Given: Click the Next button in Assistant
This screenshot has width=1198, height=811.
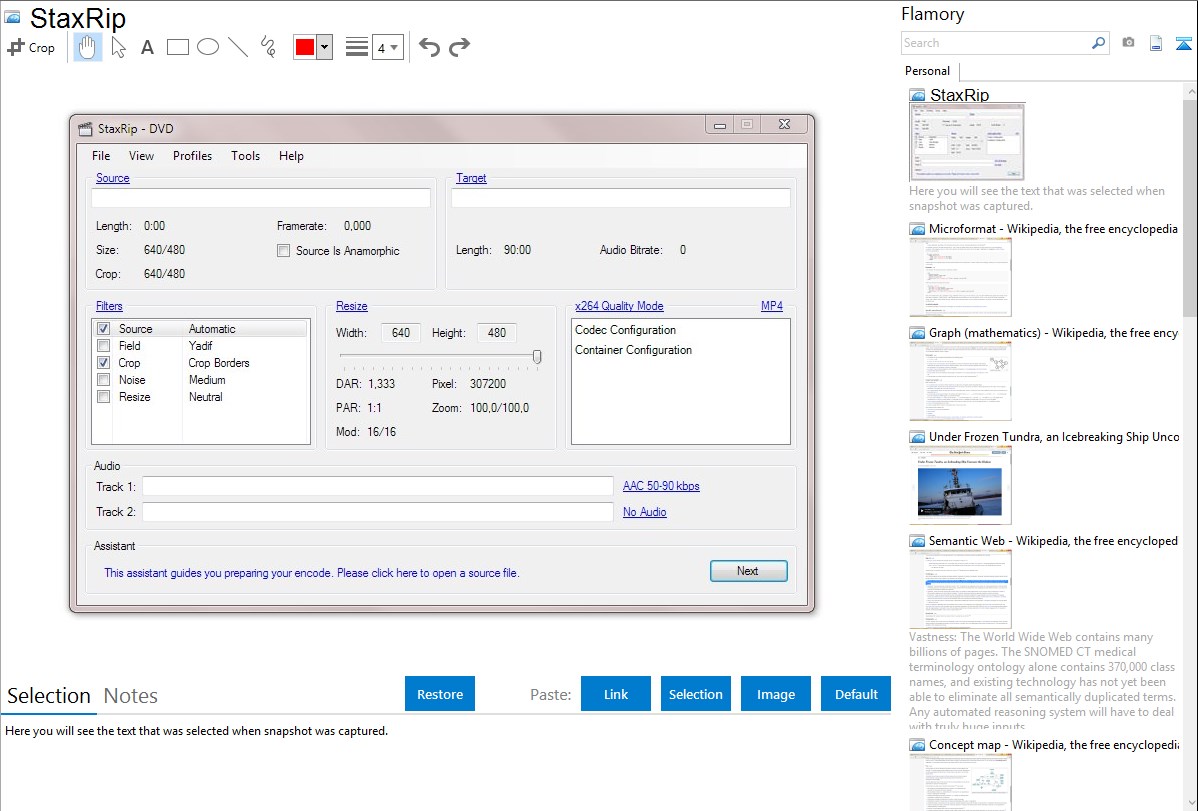Looking at the screenshot, I should point(749,571).
